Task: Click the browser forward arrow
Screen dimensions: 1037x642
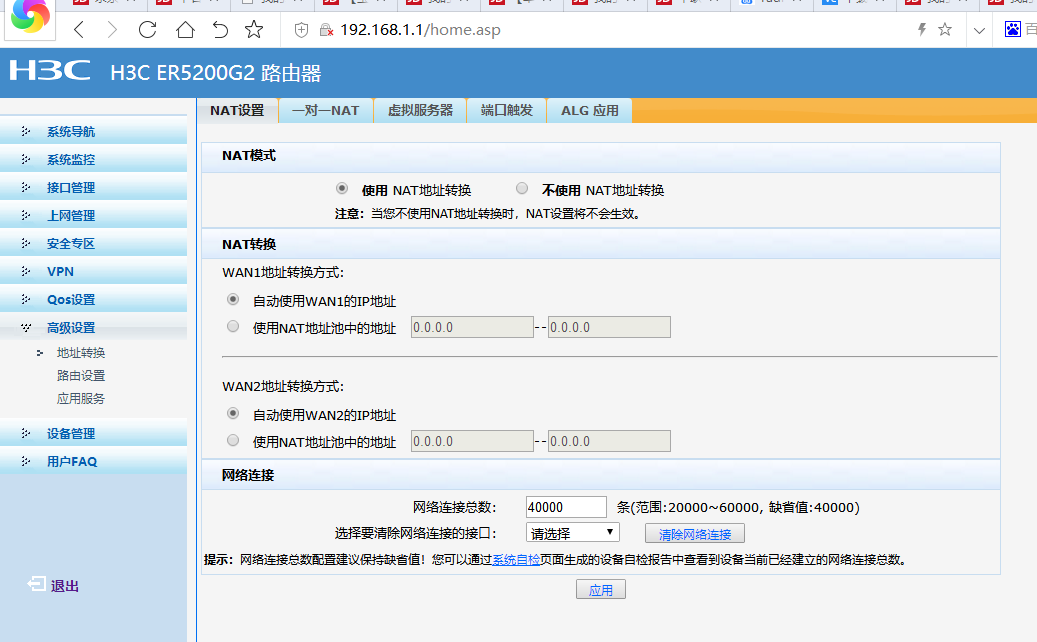Action: point(112,30)
